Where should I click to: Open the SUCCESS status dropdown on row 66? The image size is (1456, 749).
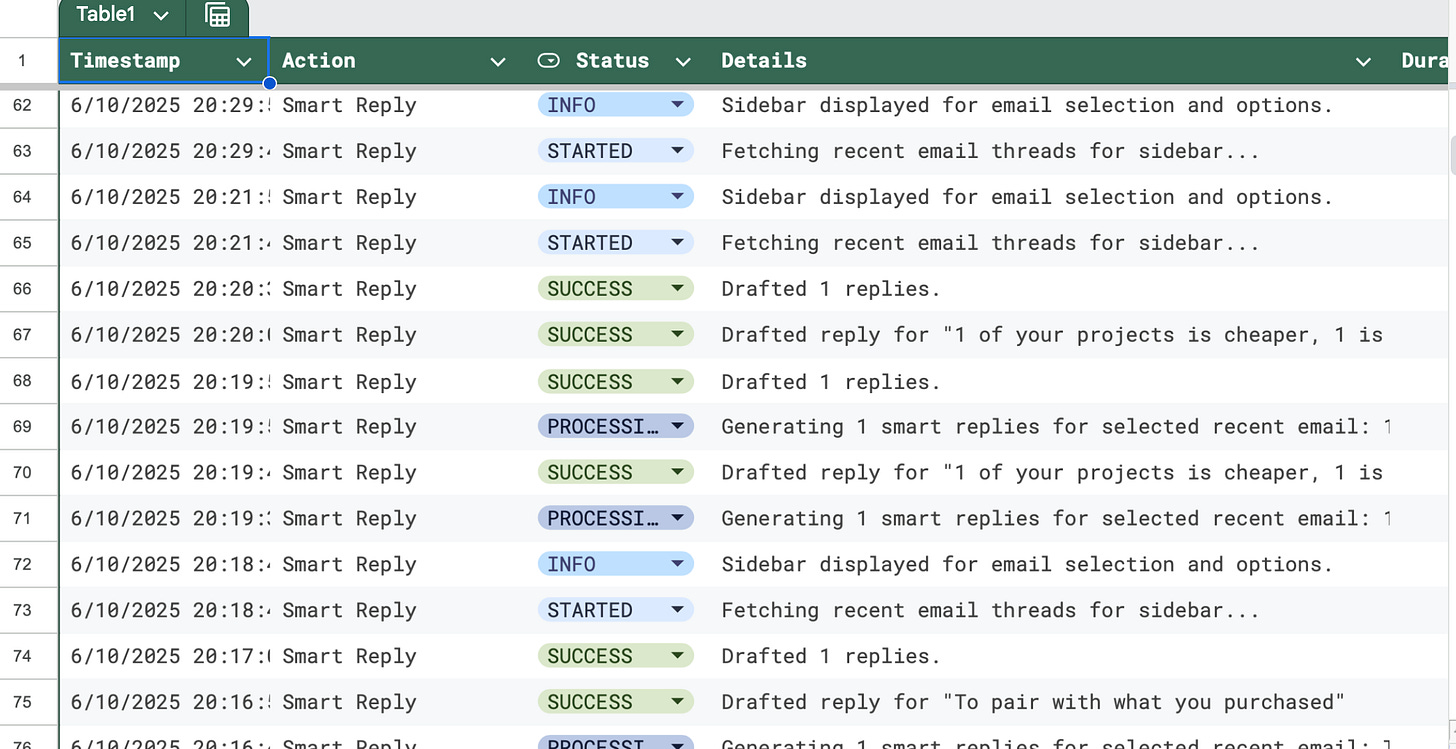click(x=677, y=288)
